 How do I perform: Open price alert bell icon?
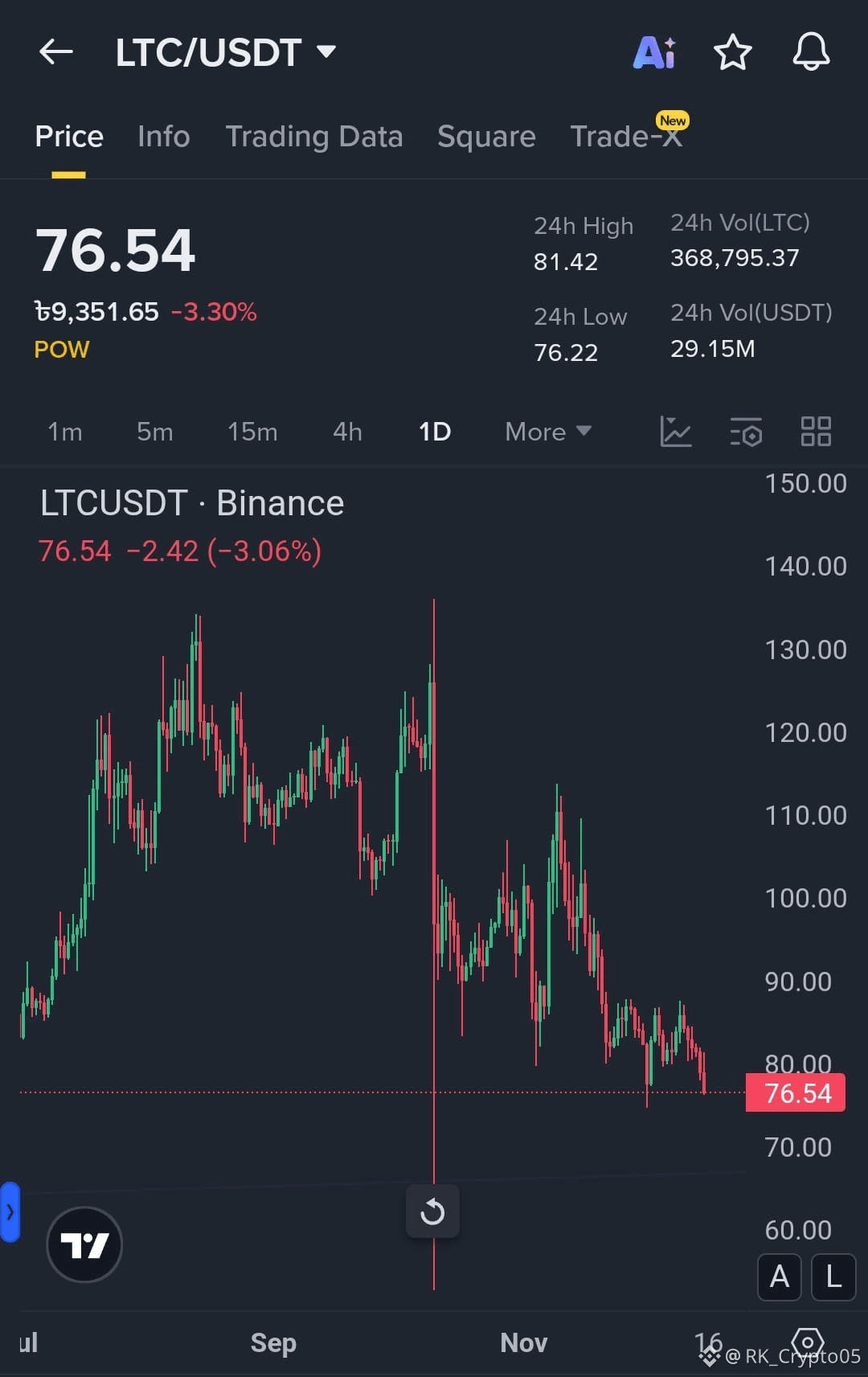[x=811, y=52]
